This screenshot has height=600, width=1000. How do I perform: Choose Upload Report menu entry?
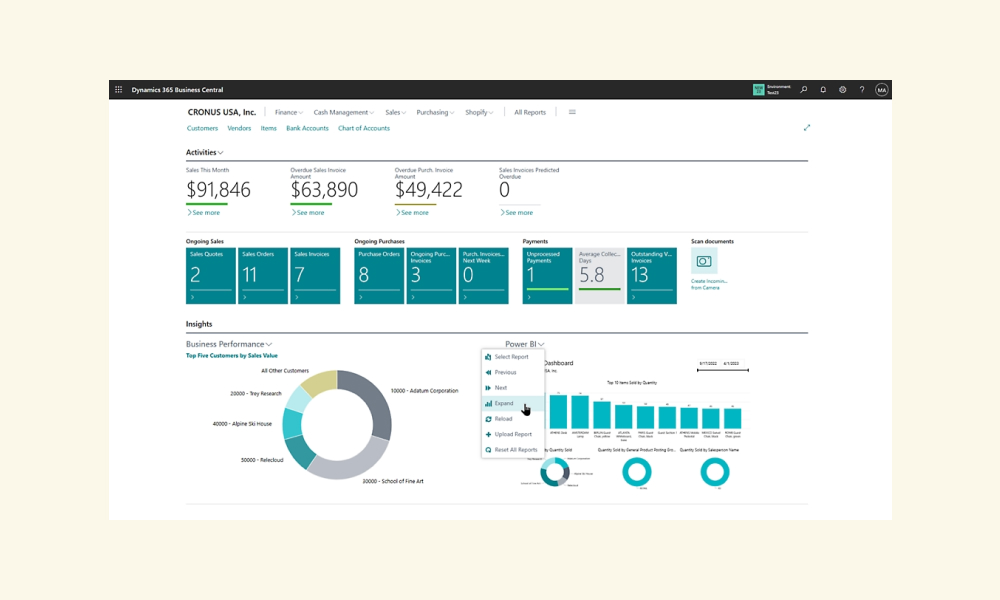point(513,434)
